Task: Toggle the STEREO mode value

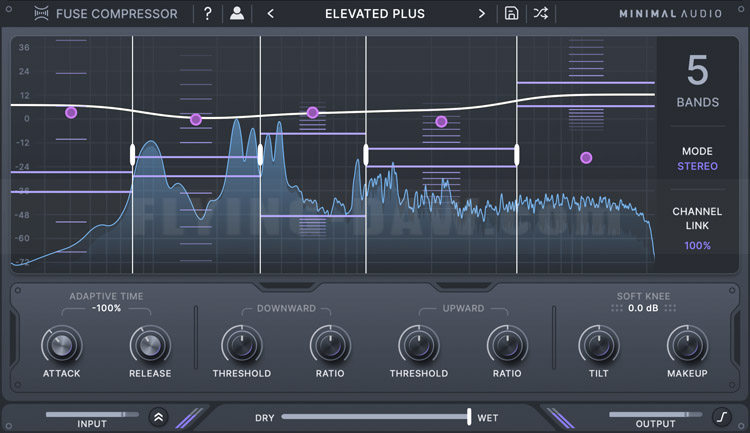Action: tap(697, 166)
